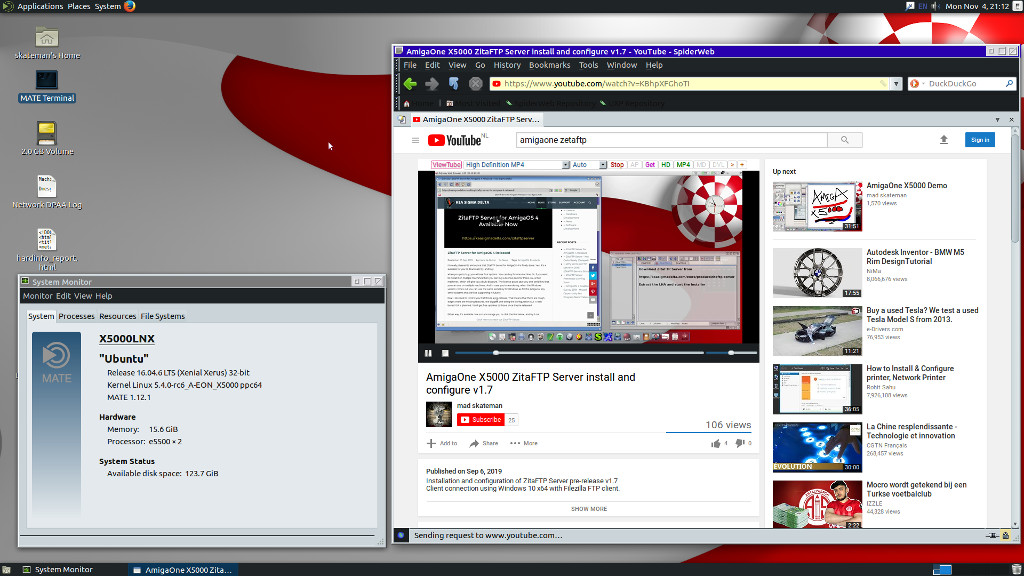Click the ViewTube Get button
This screenshot has width=1024, height=576.
(650, 165)
